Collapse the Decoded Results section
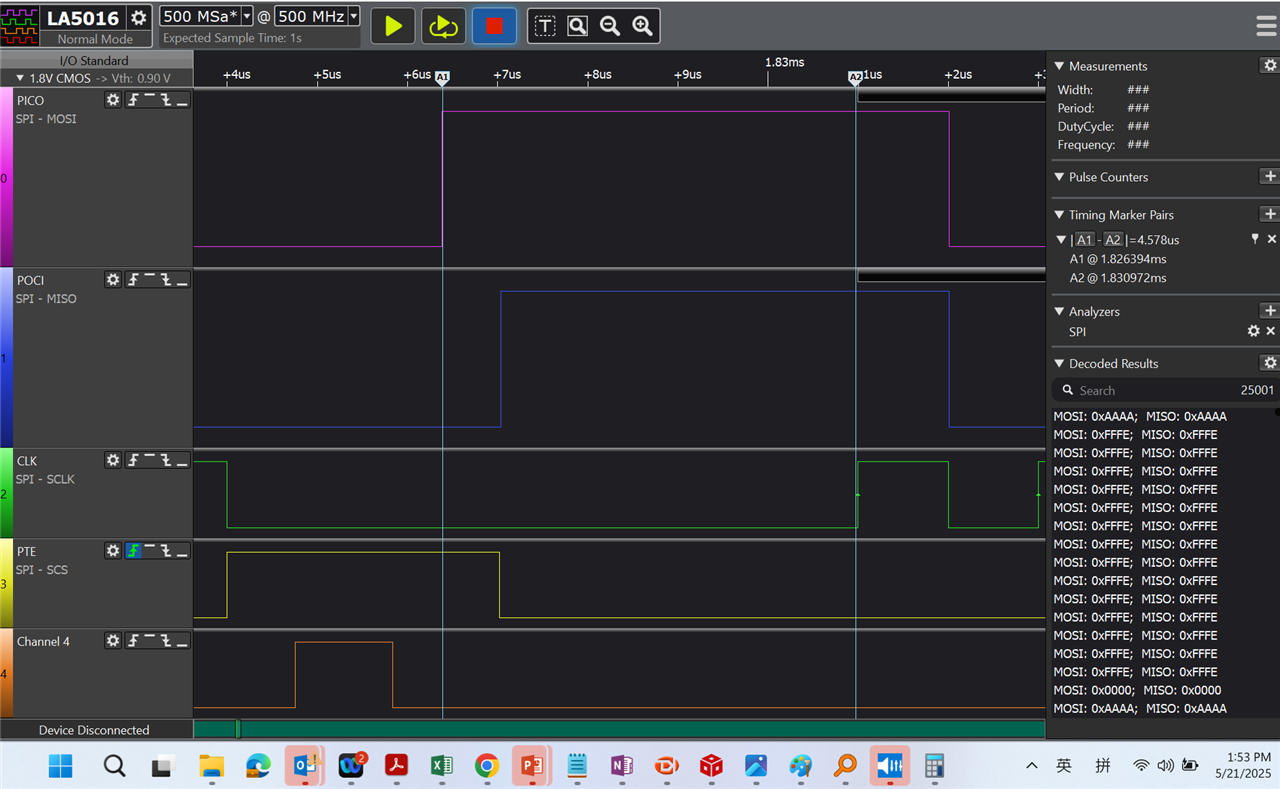The width and height of the screenshot is (1280, 789). point(1060,364)
